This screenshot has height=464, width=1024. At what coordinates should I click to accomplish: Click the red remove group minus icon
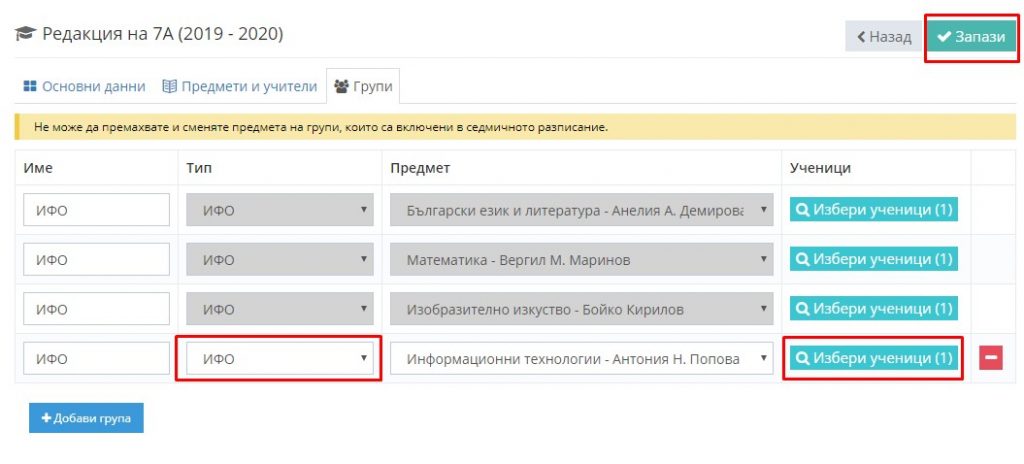tap(990, 358)
